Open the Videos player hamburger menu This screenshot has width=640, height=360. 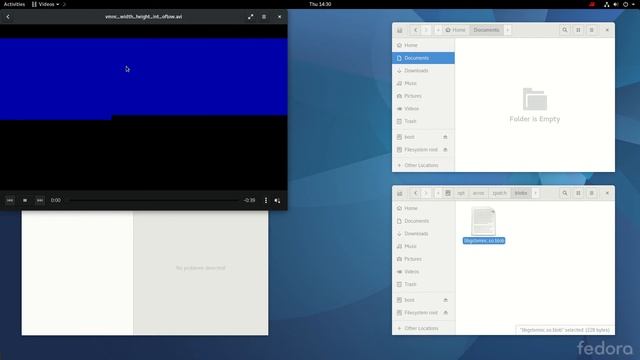point(264,17)
